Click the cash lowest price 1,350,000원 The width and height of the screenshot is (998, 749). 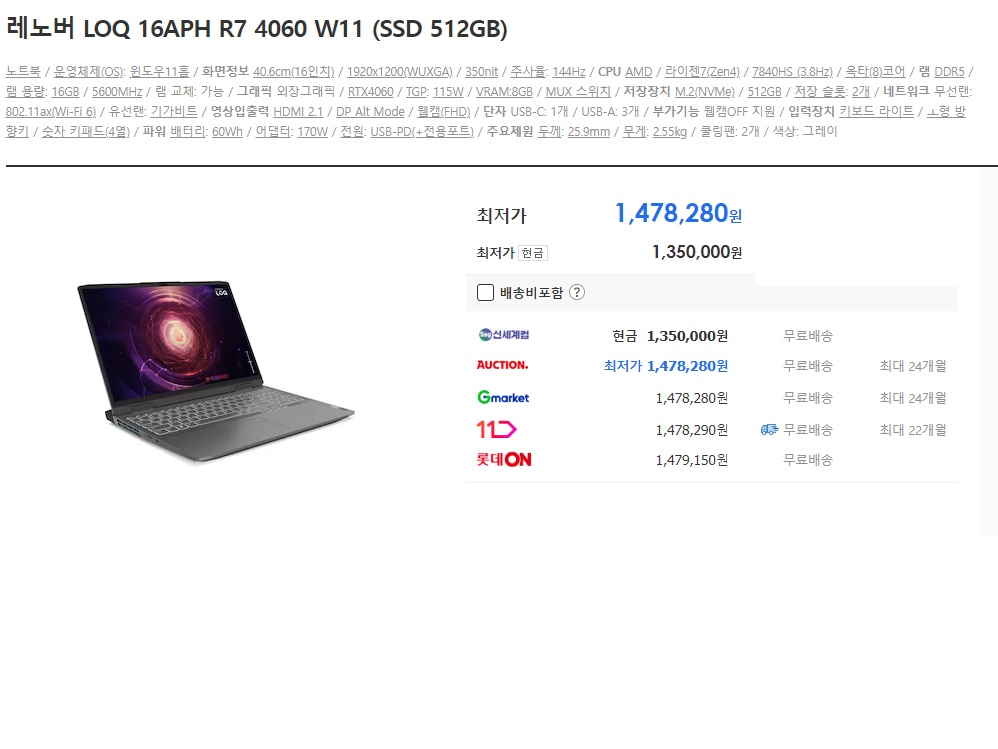(696, 252)
